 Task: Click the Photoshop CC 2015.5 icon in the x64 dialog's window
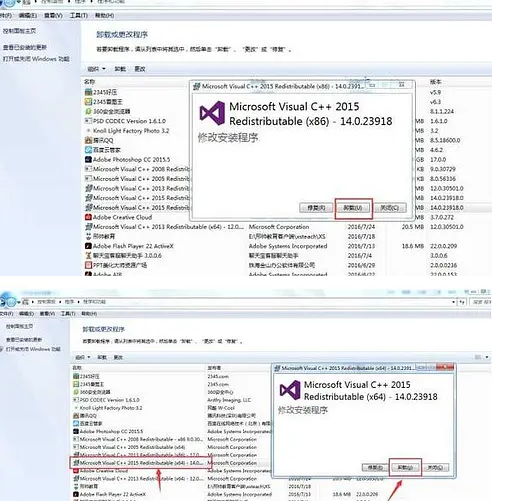pyautogui.click(x=76, y=431)
